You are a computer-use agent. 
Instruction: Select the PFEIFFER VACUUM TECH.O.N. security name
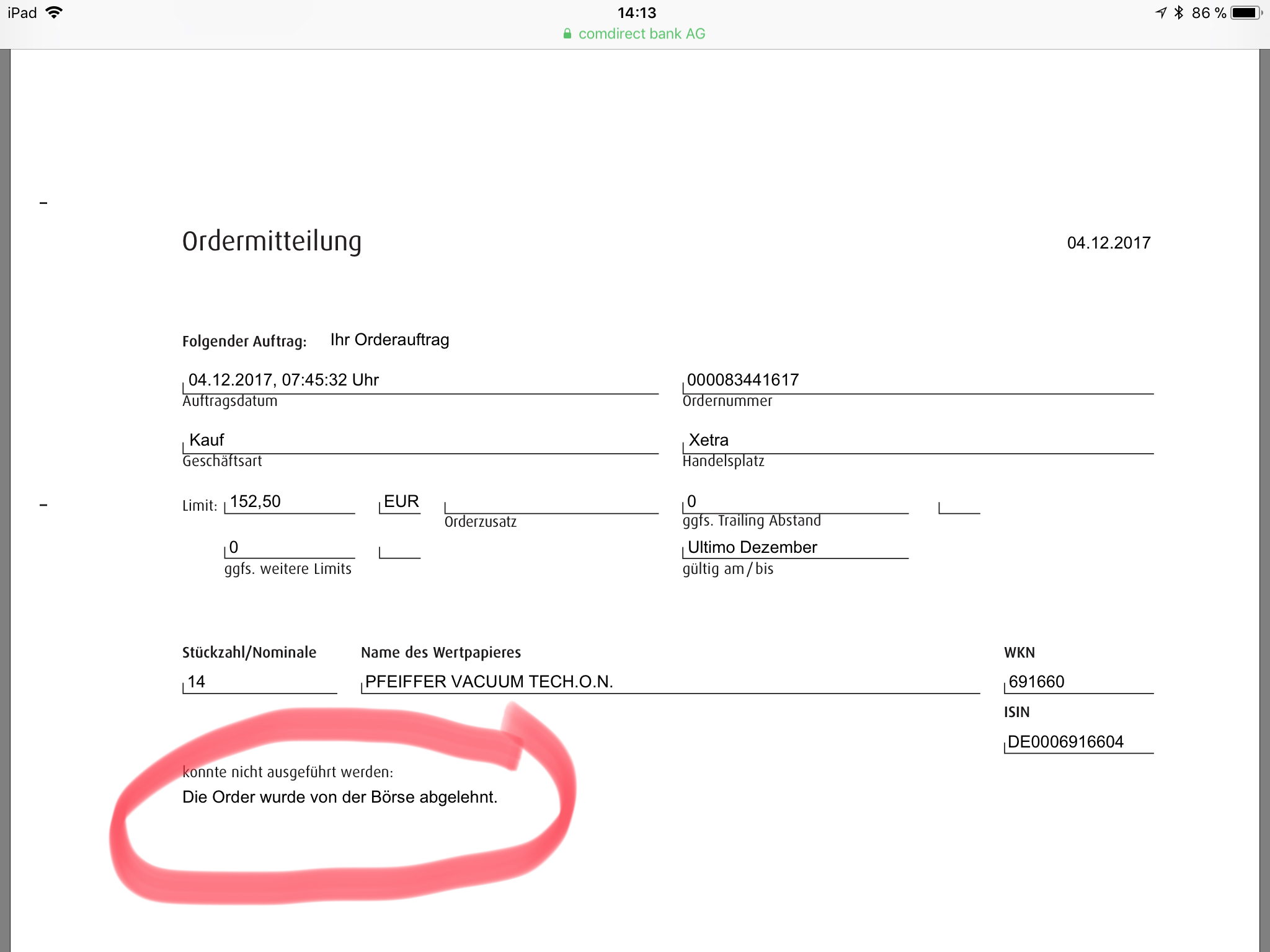pyautogui.click(x=489, y=682)
